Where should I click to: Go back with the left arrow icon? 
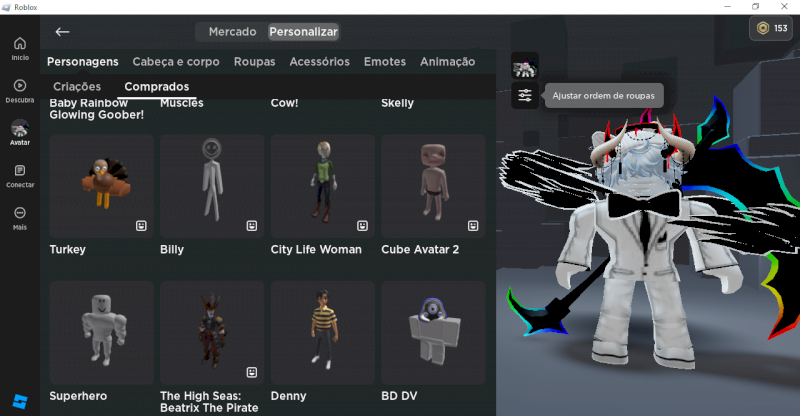click(62, 32)
